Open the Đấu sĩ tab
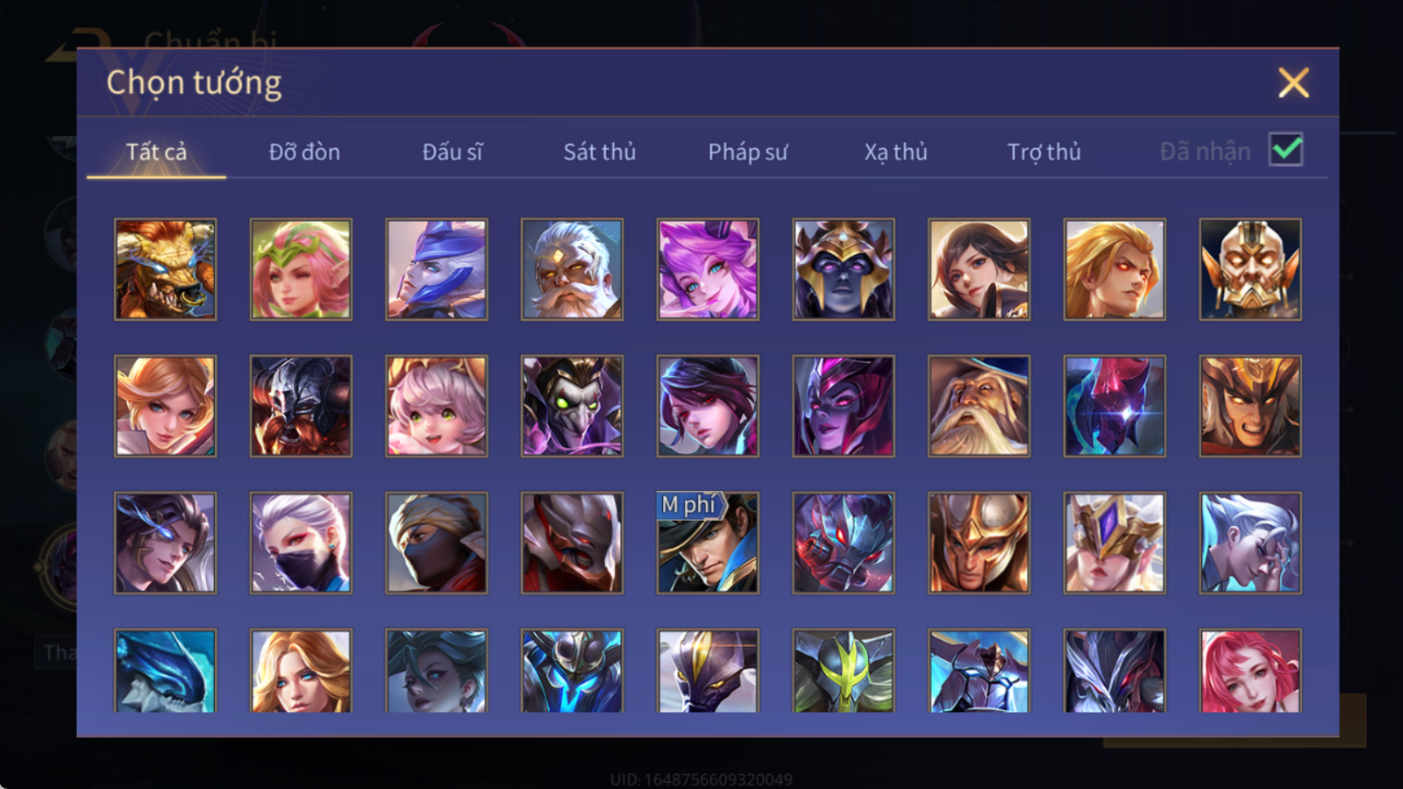 click(452, 152)
